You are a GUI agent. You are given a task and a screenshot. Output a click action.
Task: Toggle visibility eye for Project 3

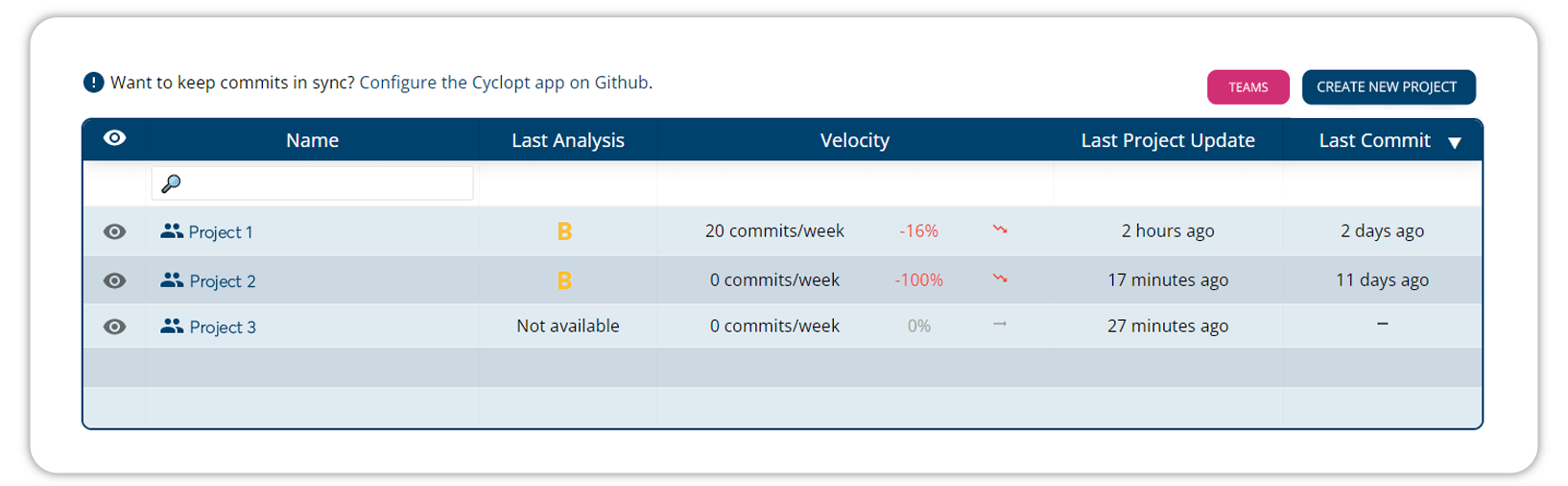pyautogui.click(x=114, y=327)
